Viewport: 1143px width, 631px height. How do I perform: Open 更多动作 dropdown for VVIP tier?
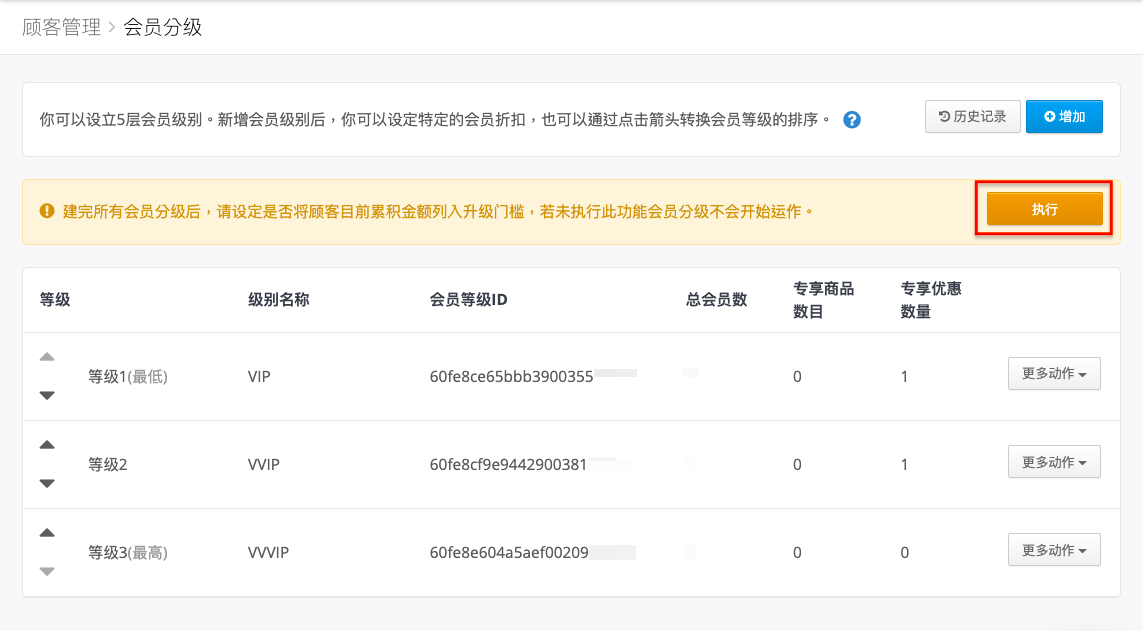click(x=1054, y=462)
